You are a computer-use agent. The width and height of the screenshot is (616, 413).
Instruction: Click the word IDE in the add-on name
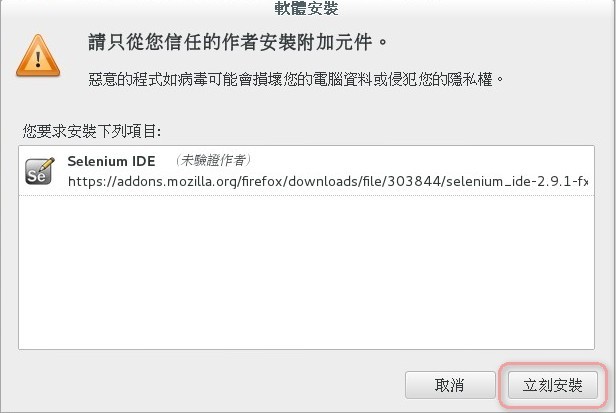[x=143, y=161]
